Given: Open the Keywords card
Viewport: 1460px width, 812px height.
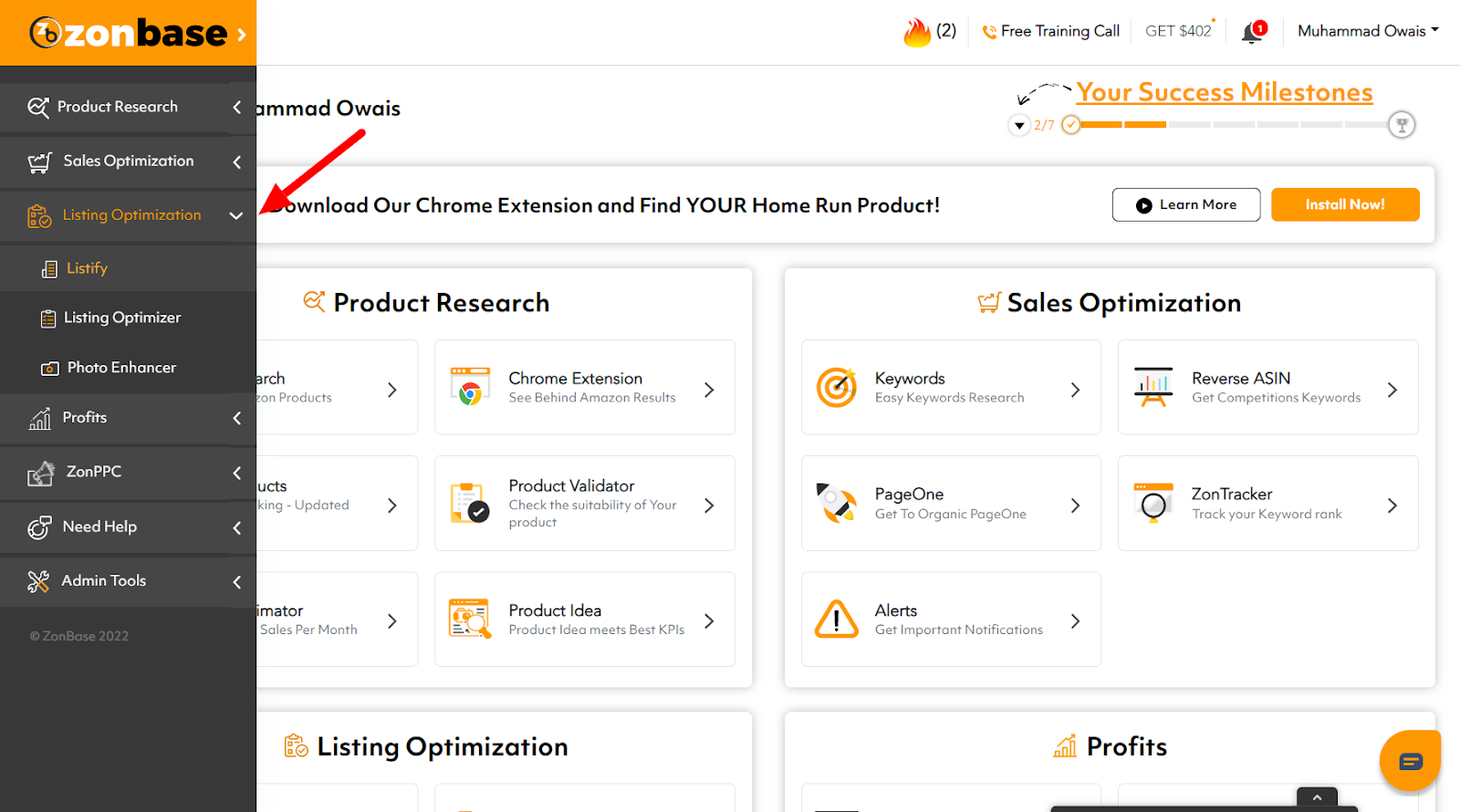Looking at the screenshot, I should pyautogui.click(x=951, y=387).
